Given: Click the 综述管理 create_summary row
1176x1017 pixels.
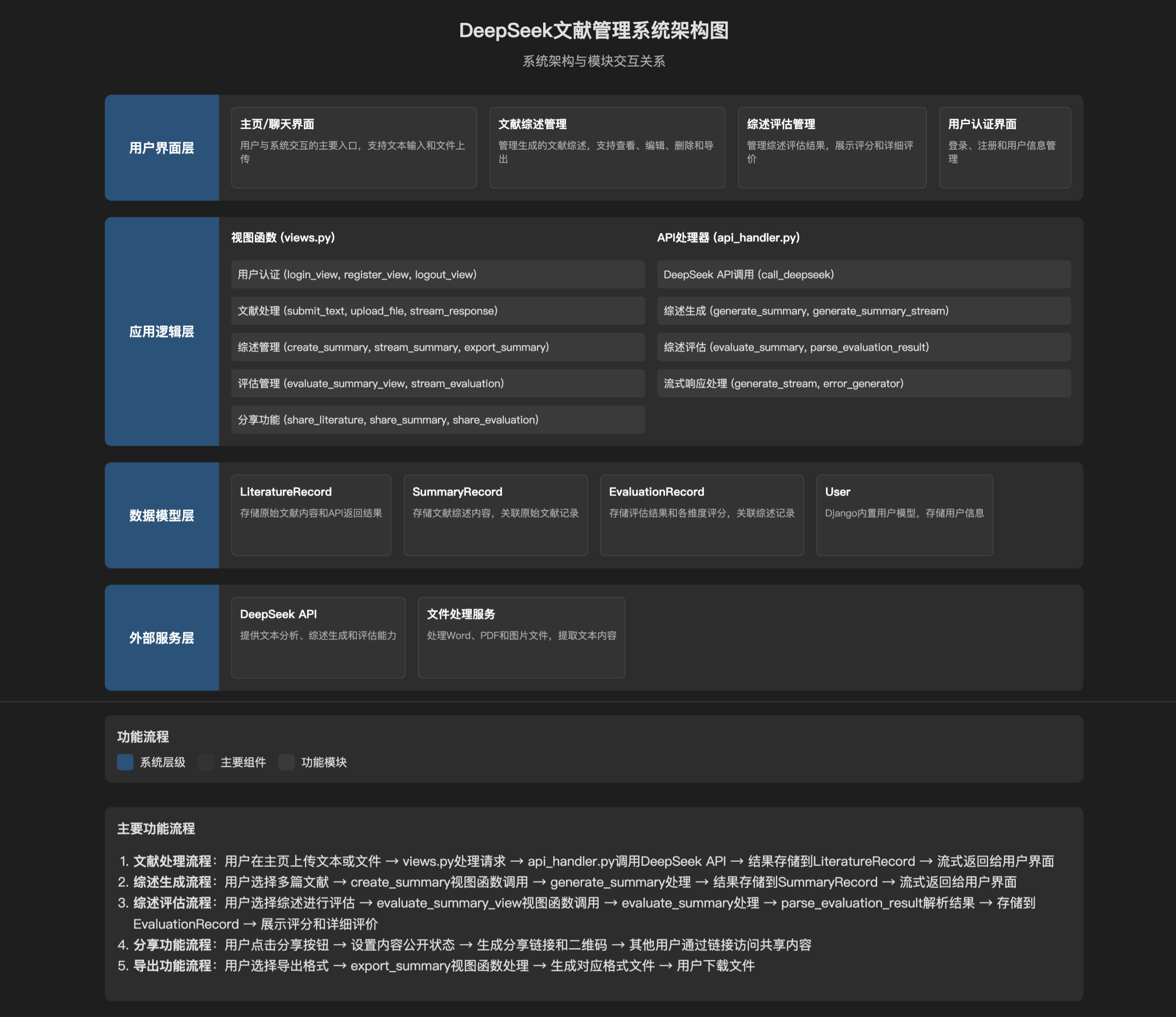Looking at the screenshot, I should click(x=437, y=347).
